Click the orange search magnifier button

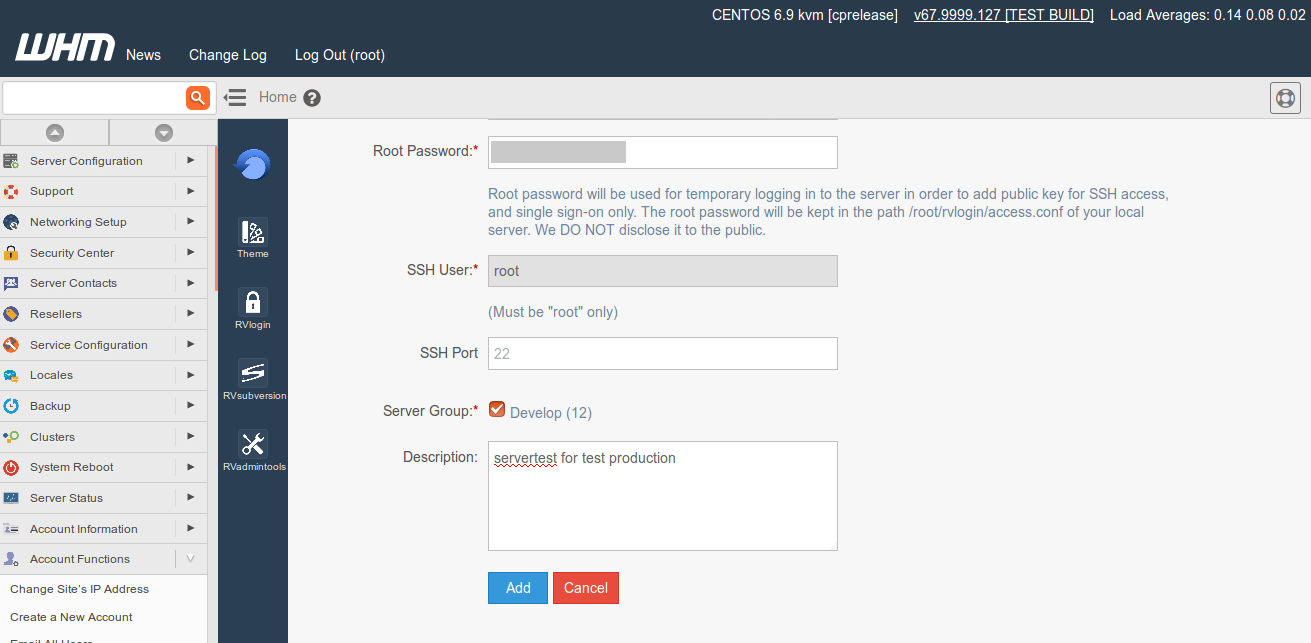click(x=198, y=97)
